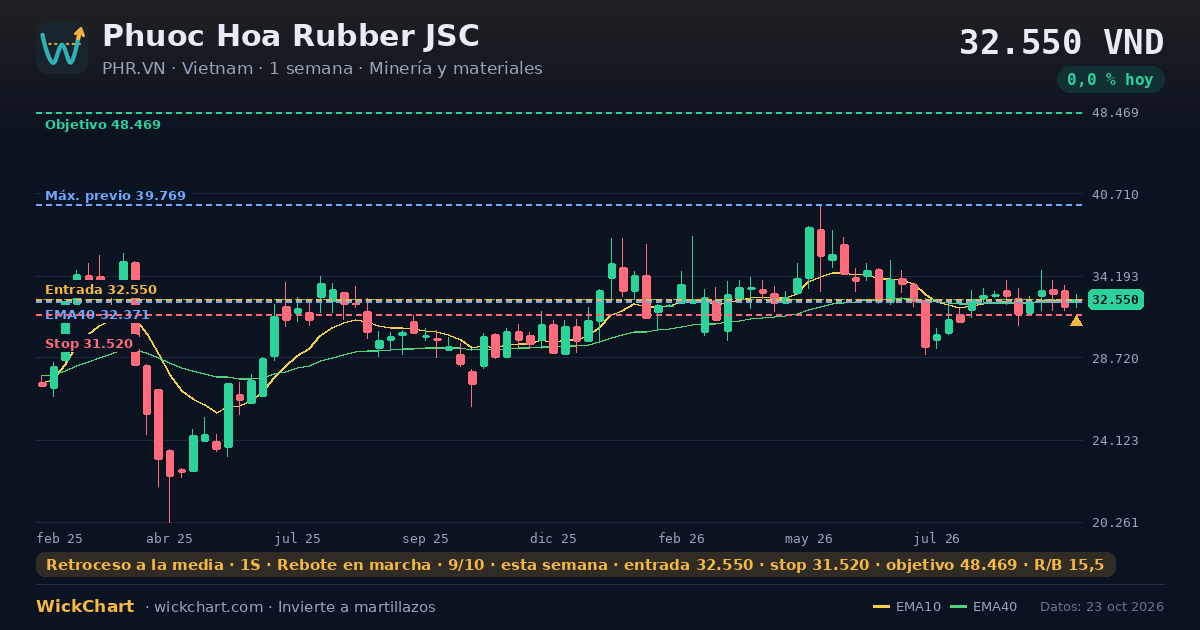Click the 40.710 axis value
The width and height of the screenshot is (1200, 630).
pyautogui.click(x=1115, y=195)
